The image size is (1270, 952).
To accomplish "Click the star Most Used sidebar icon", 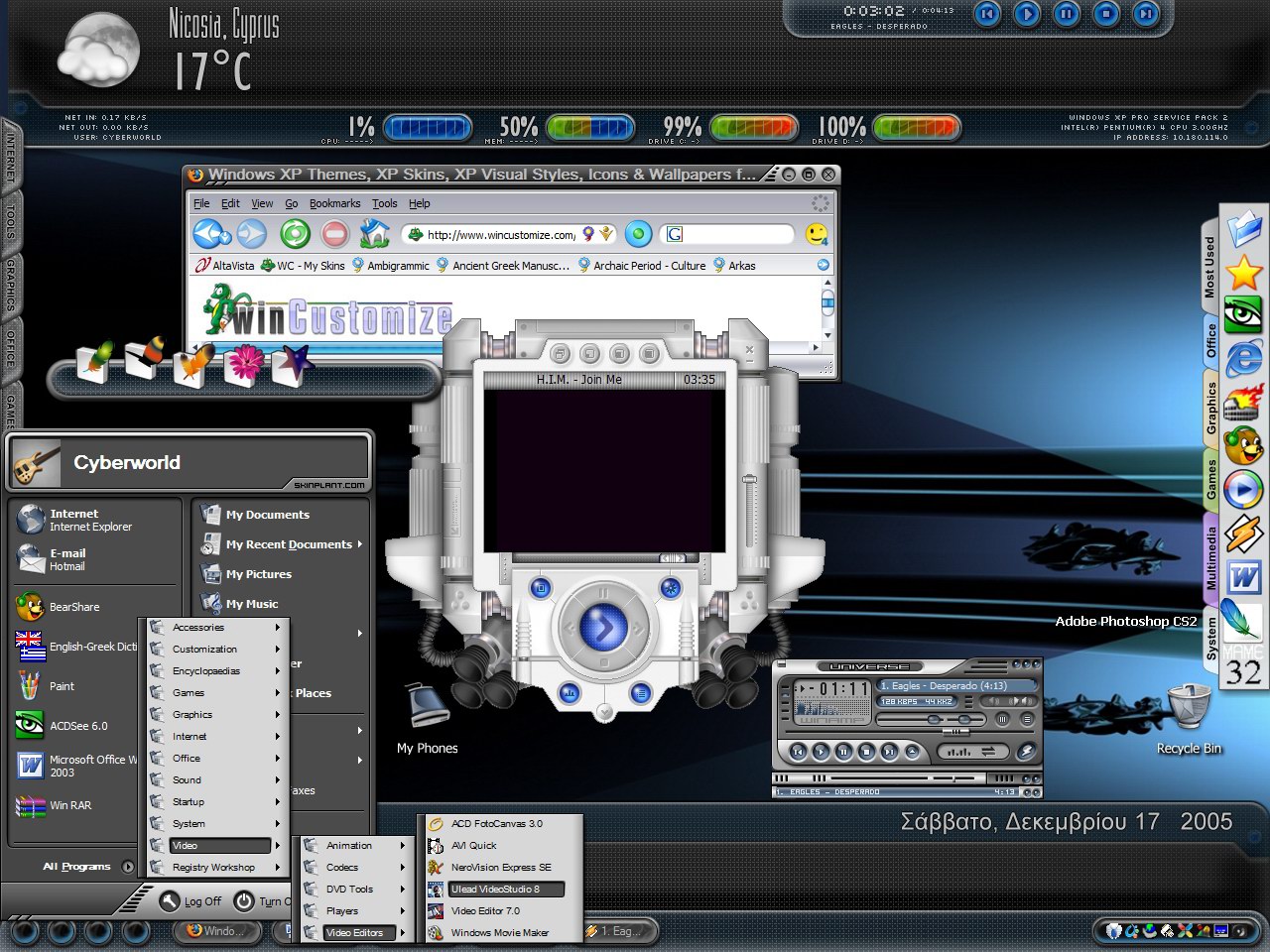I will [1243, 272].
